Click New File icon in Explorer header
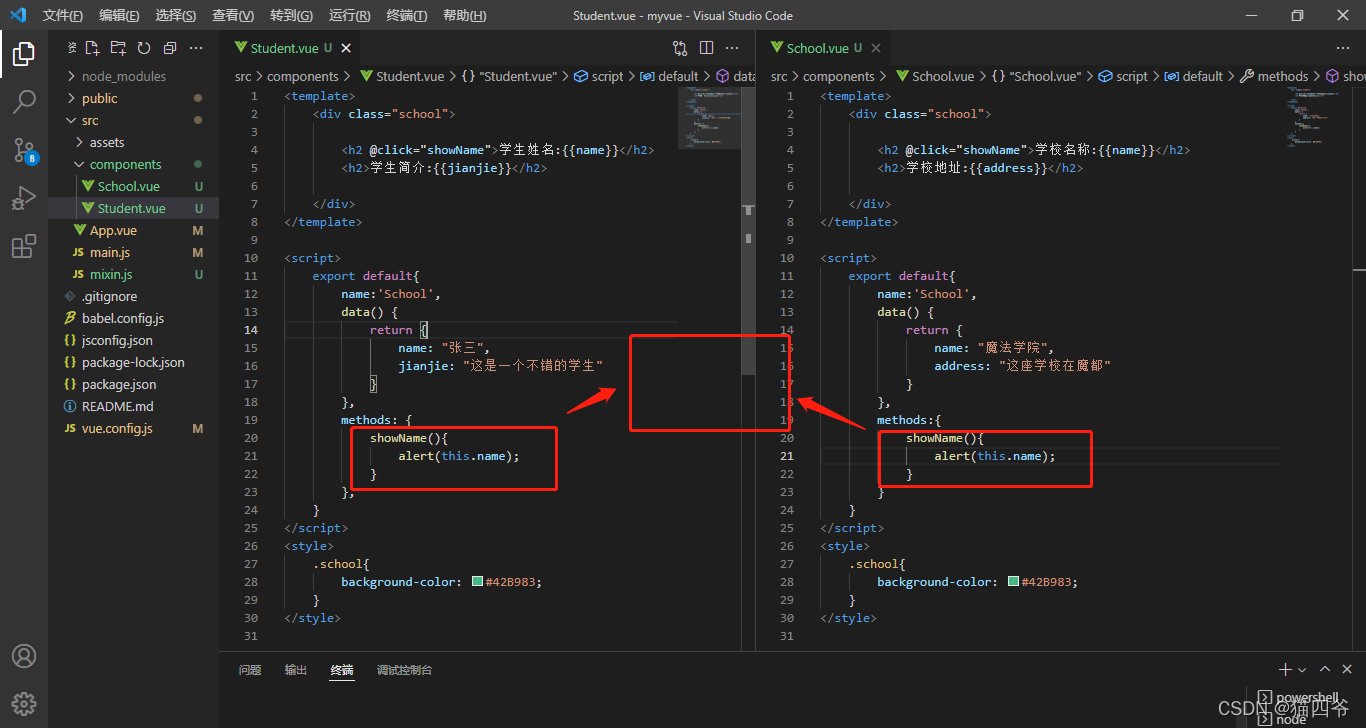The image size is (1366, 728). pos(92,48)
